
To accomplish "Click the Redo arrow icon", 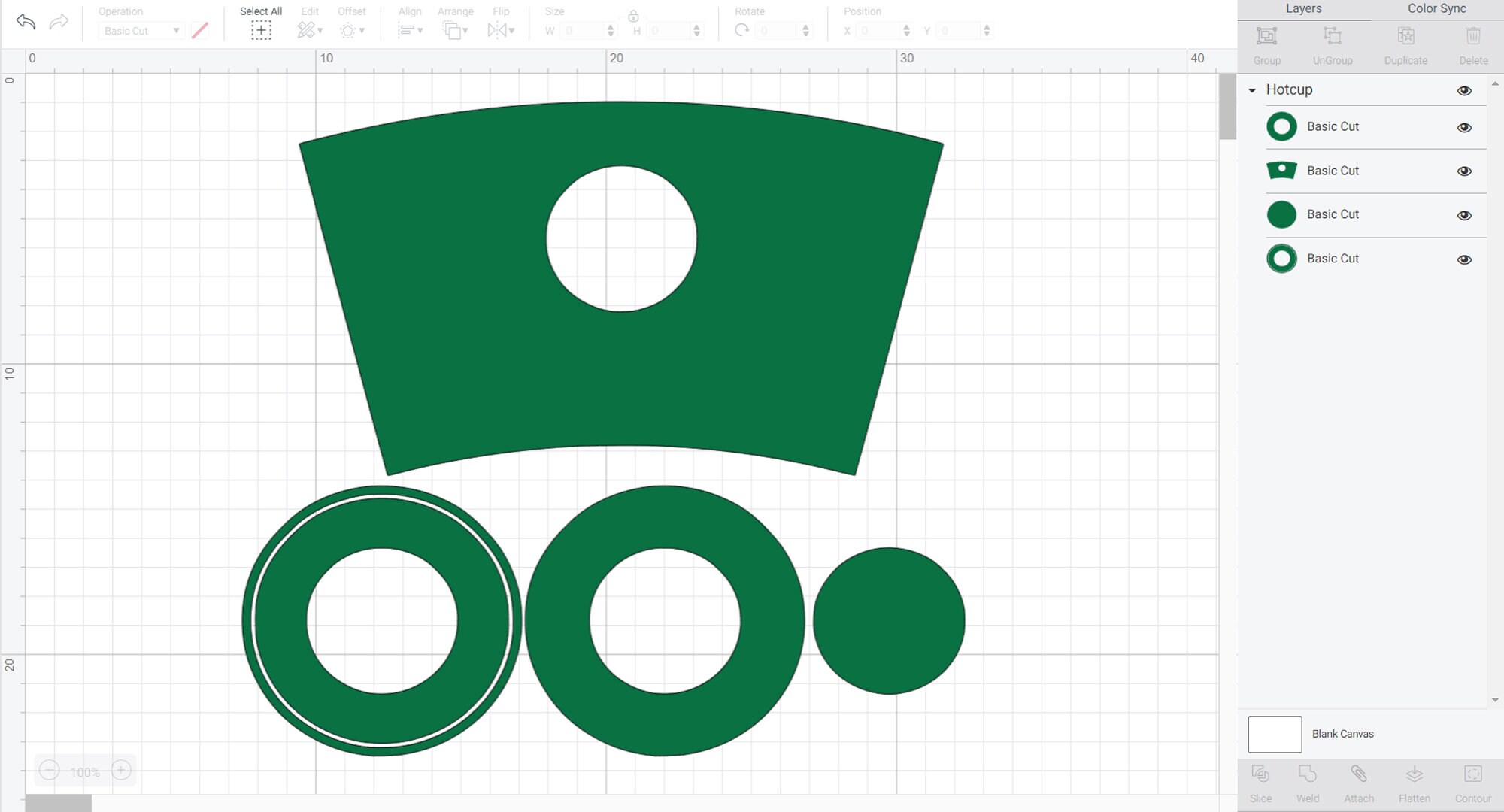I will tap(59, 22).
